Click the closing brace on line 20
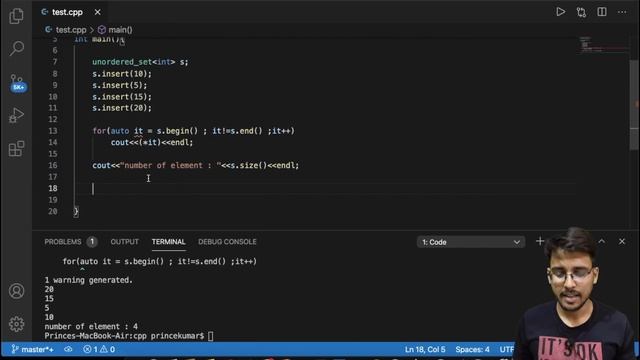640x360 pixels. [76, 211]
